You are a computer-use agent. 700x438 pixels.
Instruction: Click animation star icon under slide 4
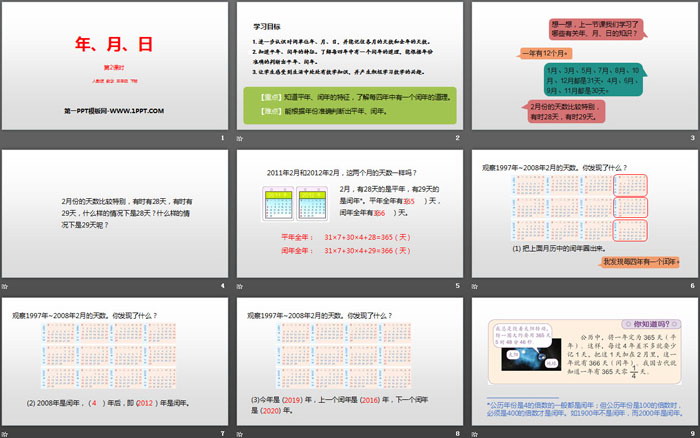point(5,286)
